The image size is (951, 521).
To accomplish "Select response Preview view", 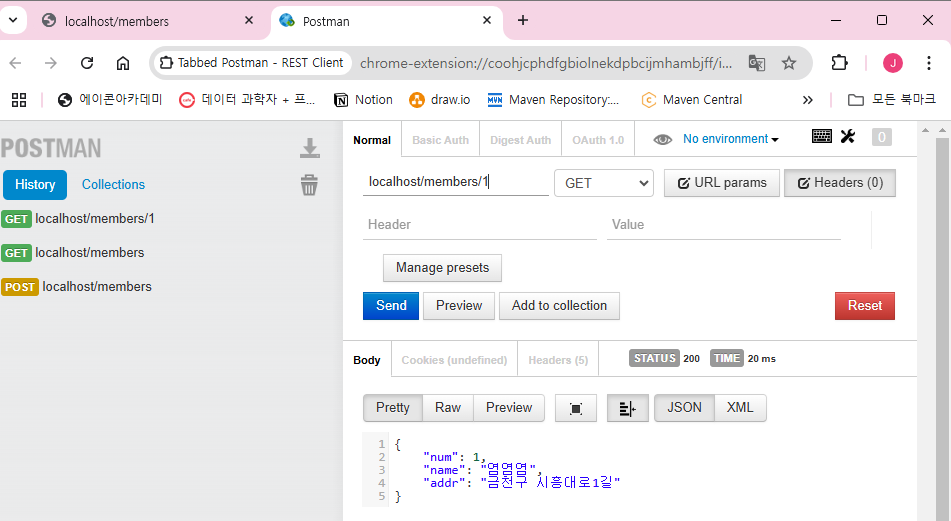I will point(509,408).
